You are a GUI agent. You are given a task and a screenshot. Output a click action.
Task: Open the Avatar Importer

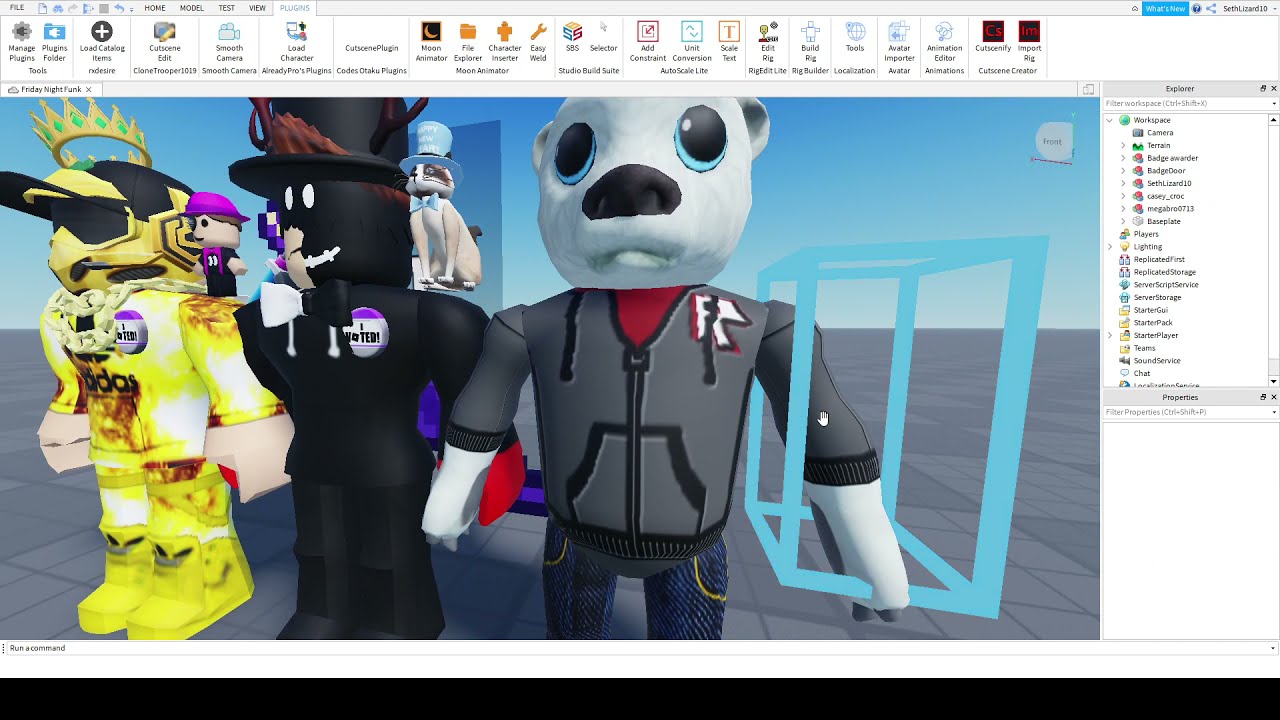pos(899,42)
